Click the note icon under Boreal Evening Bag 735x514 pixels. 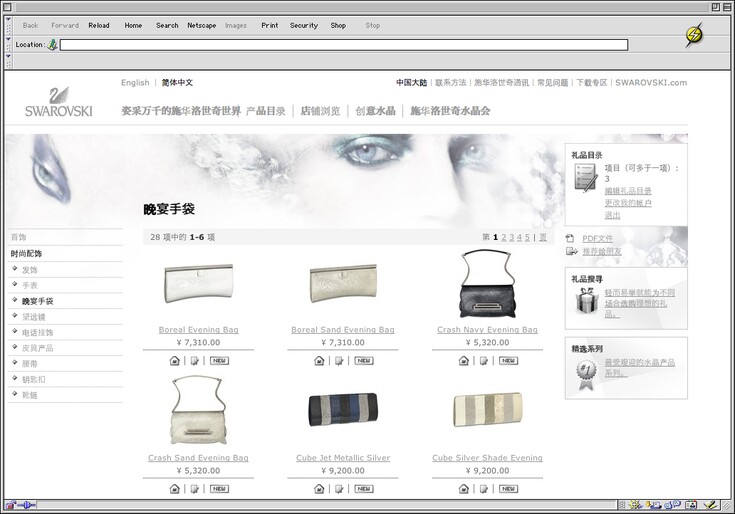coord(195,361)
